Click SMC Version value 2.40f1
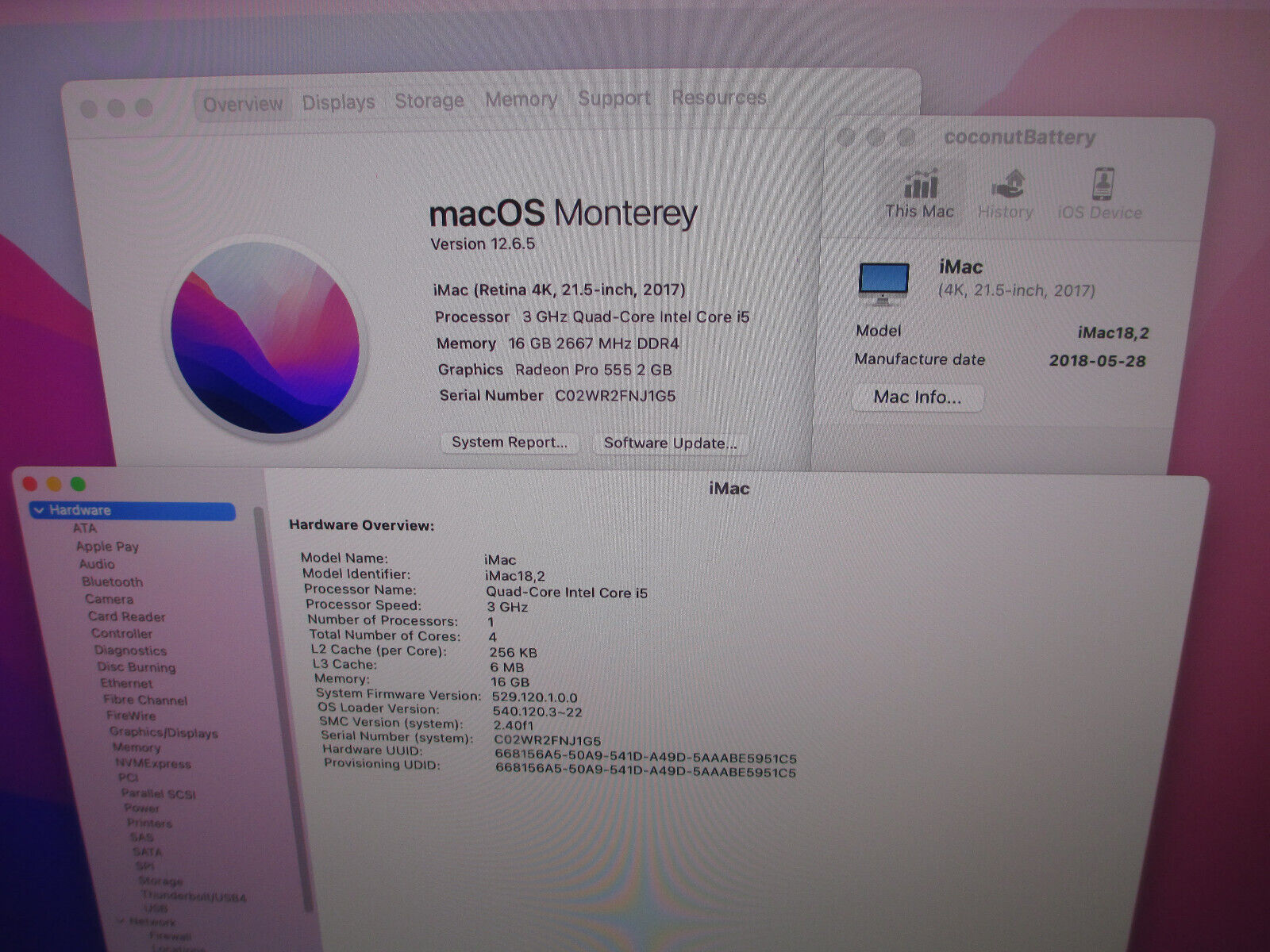This screenshot has width=1270, height=952. [514, 725]
